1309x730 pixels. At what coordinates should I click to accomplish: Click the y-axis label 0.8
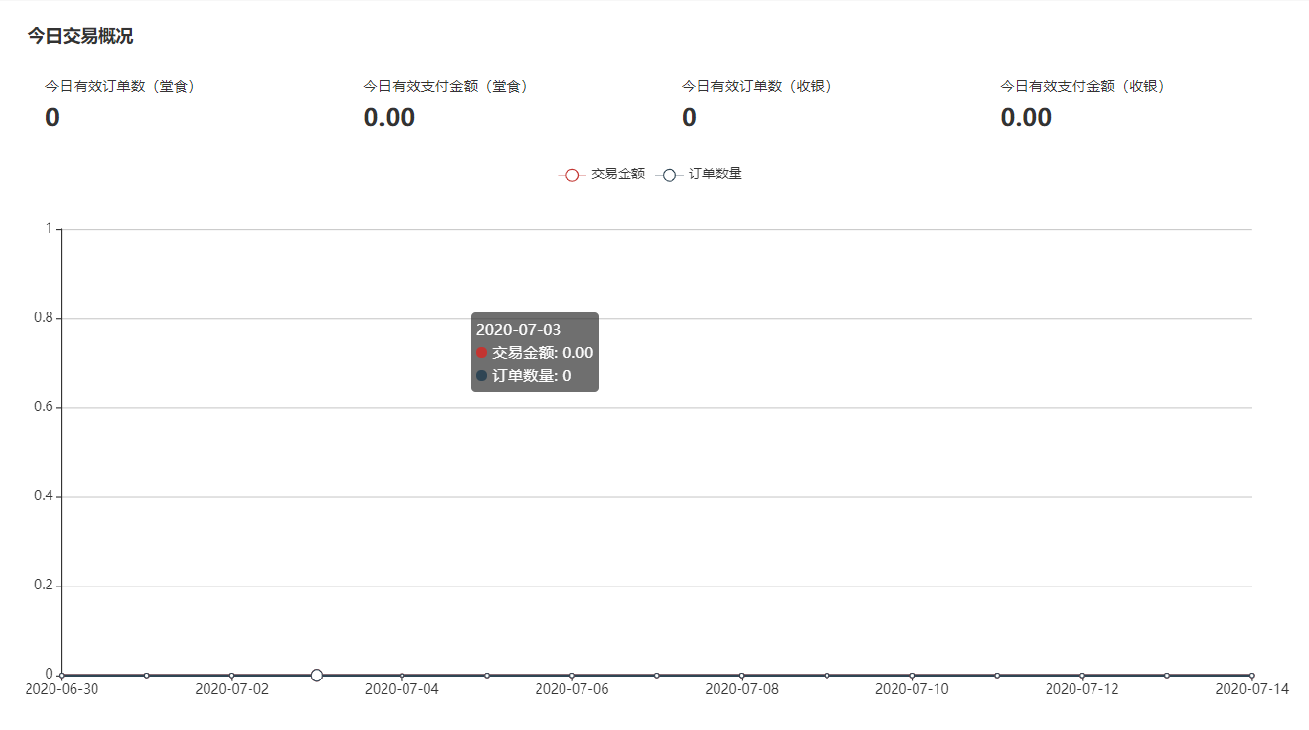tap(43, 318)
